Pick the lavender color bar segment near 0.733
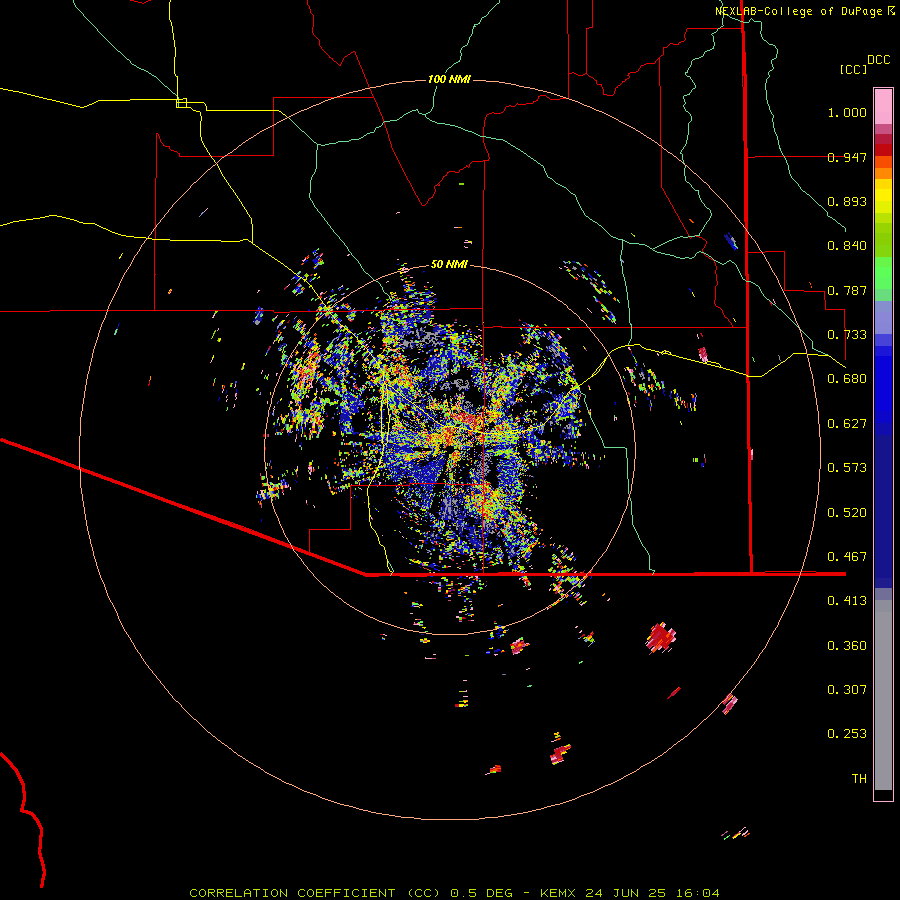Screen dimensions: 900x900 tap(883, 318)
